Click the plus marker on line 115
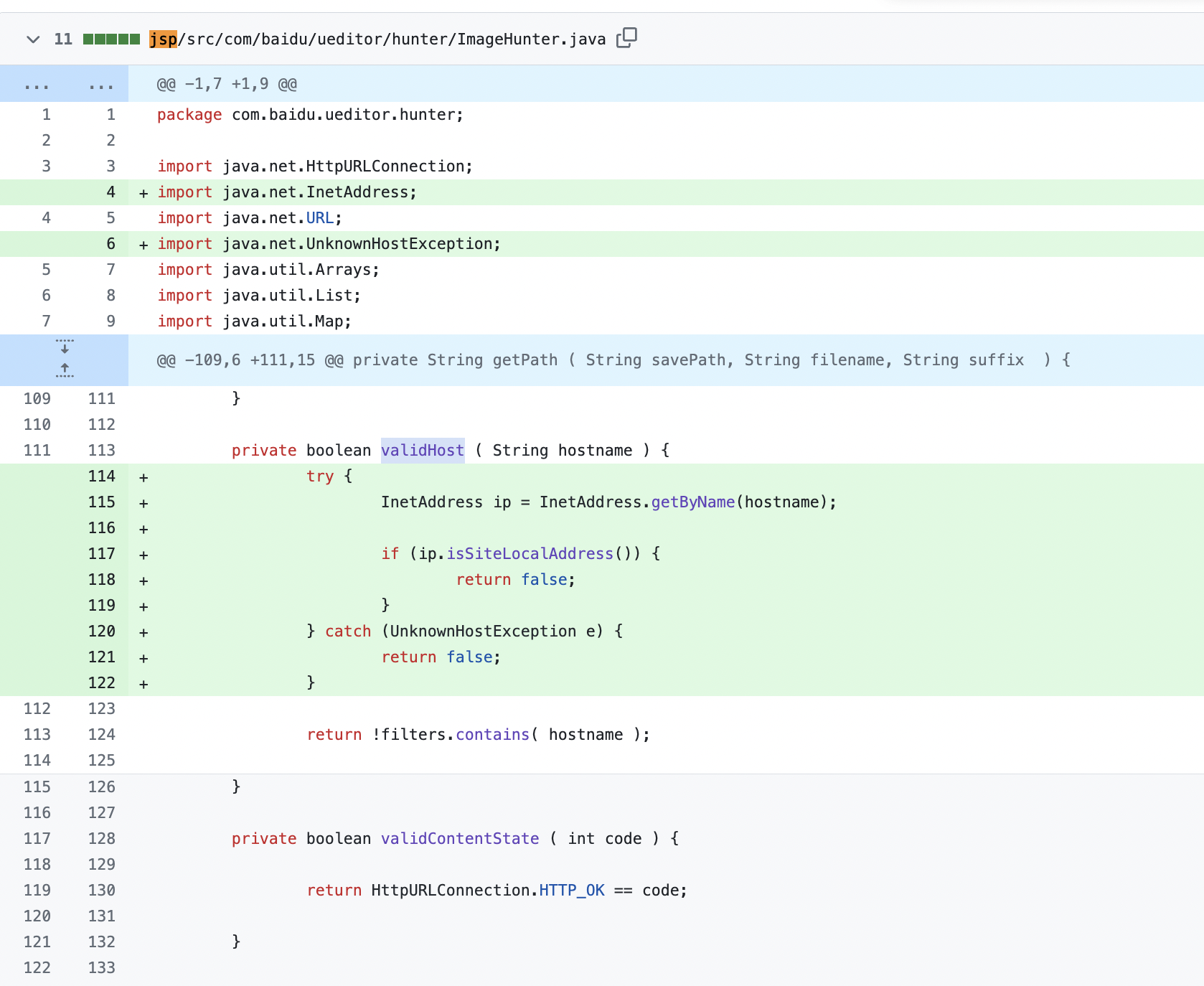The height and width of the screenshot is (986, 1204). tap(144, 503)
